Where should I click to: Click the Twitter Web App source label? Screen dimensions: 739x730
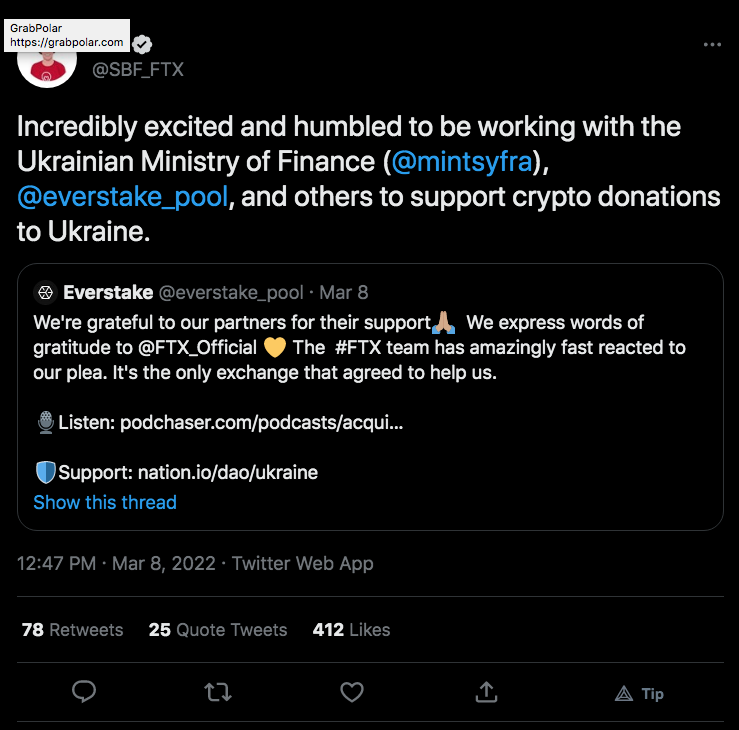pos(303,564)
